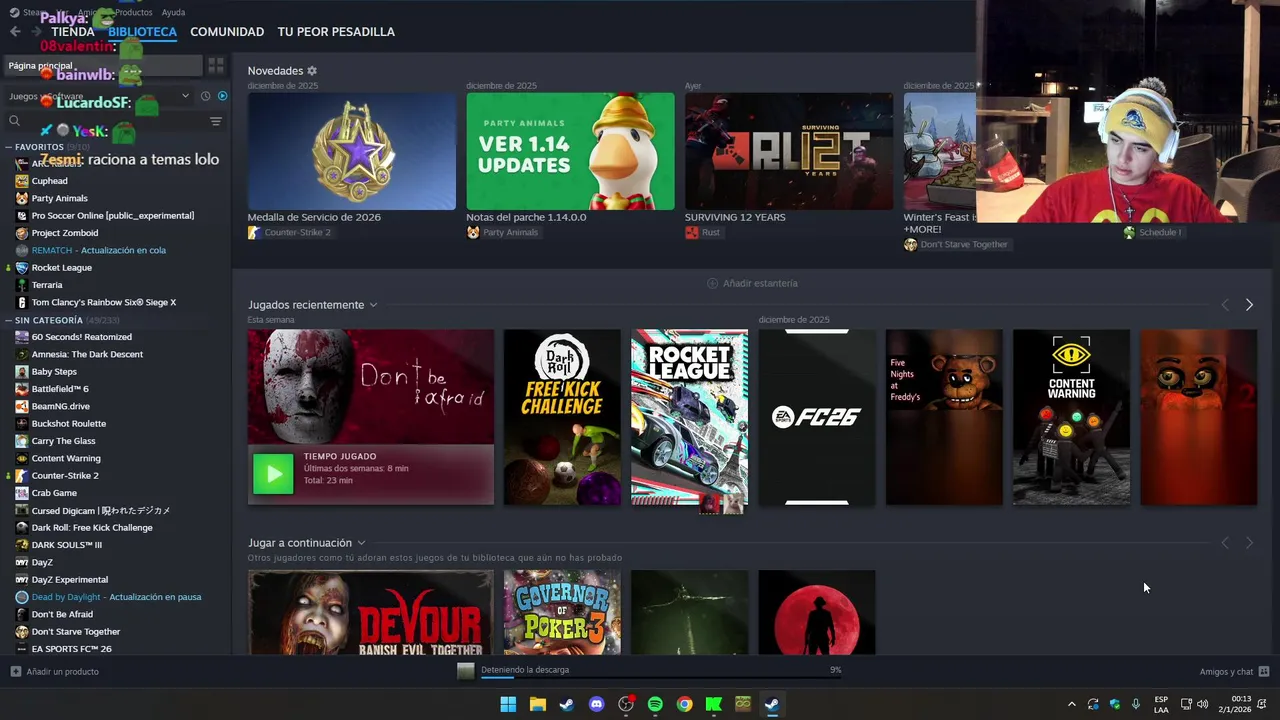Image resolution: width=1280 pixels, height=720 pixels.
Task: Open TU PEOR PESADILLA profile tab
Action: click(x=336, y=32)
